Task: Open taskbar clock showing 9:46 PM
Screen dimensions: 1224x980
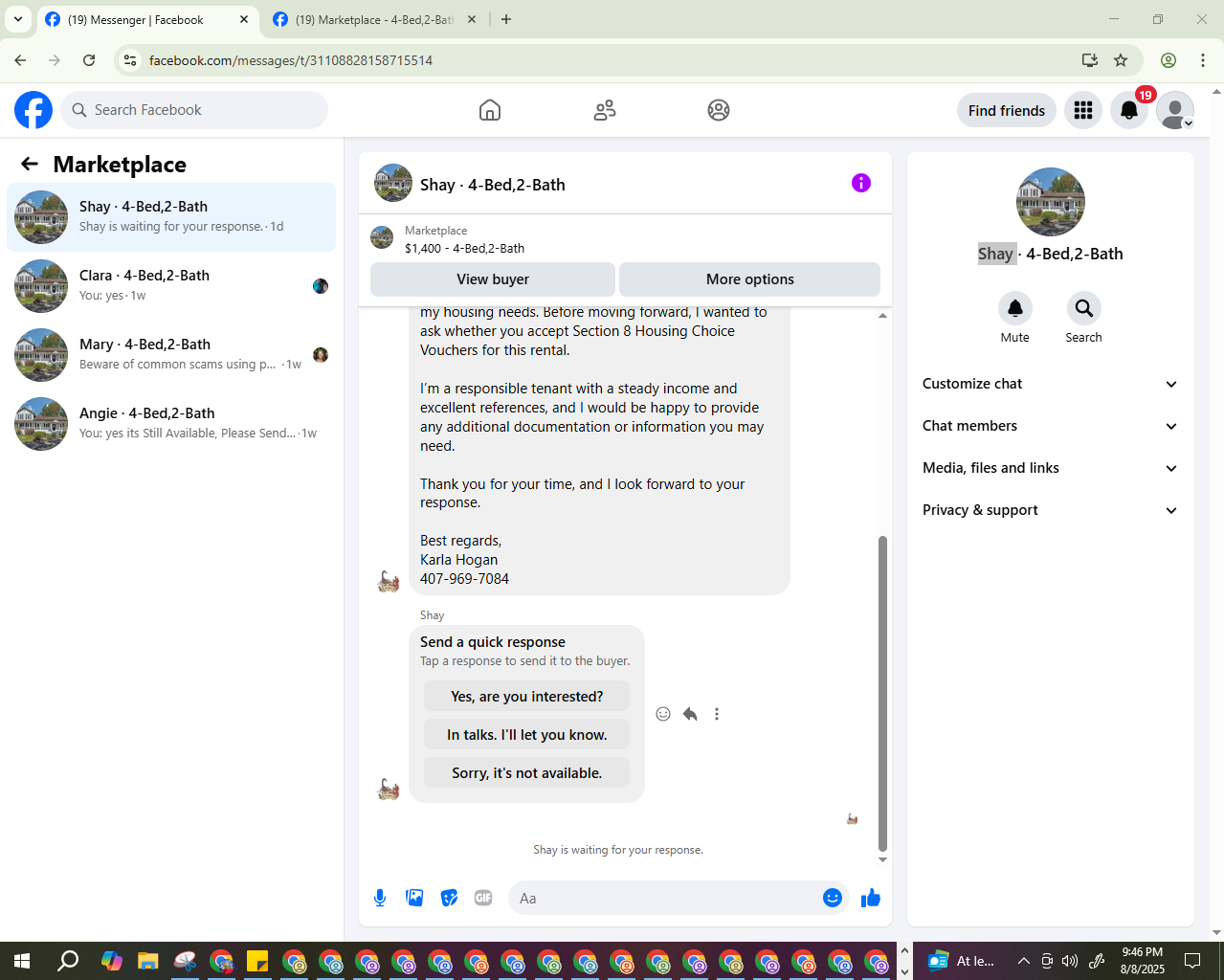Action: click(x=1143, y=961)
